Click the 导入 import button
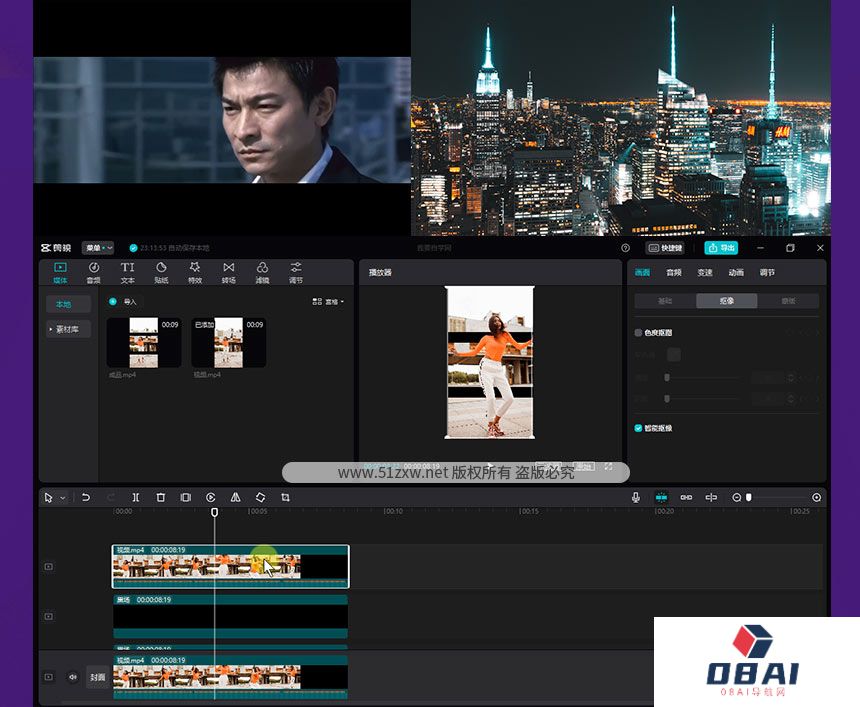 coord(123,302)
